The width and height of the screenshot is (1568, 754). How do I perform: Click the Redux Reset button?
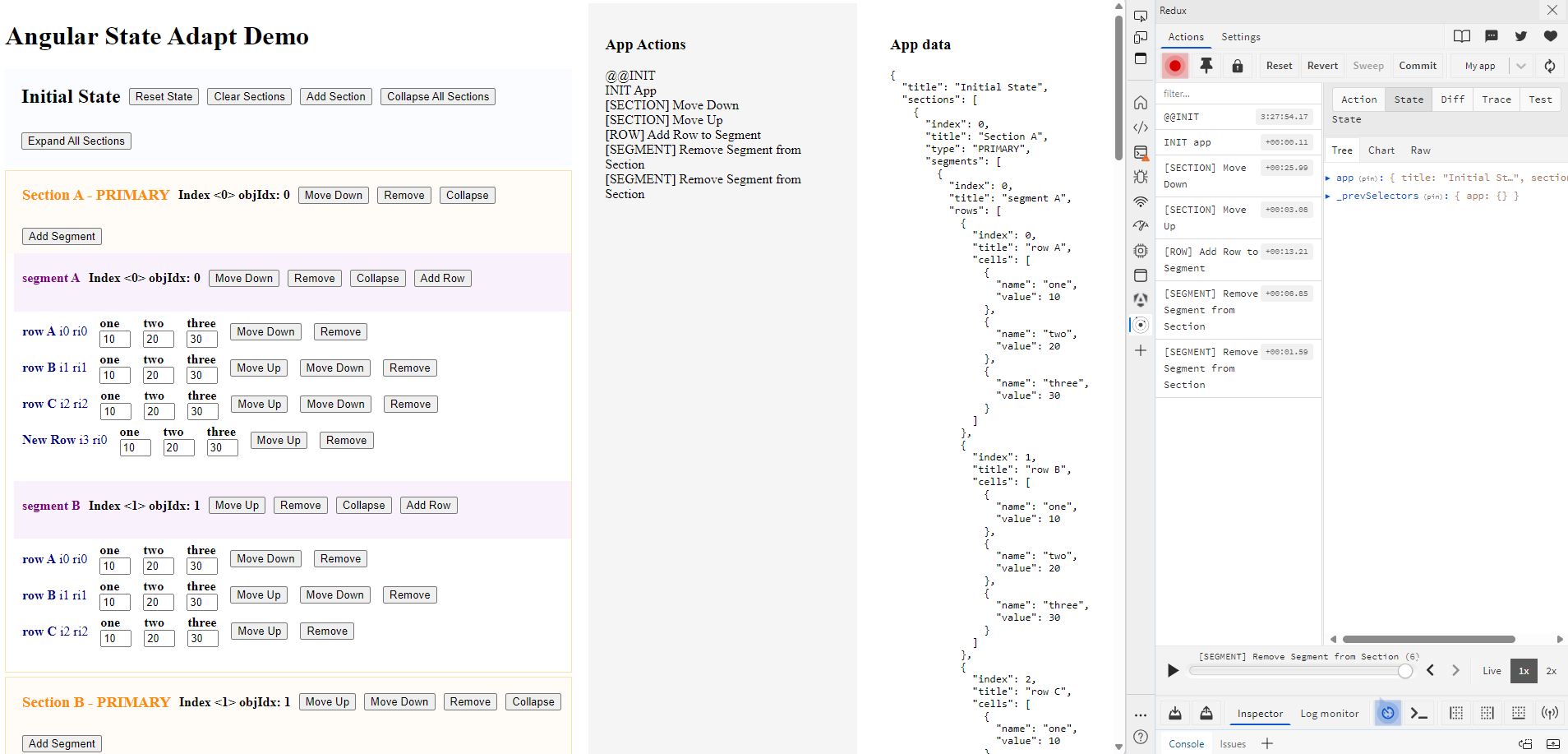point(1279,66)
